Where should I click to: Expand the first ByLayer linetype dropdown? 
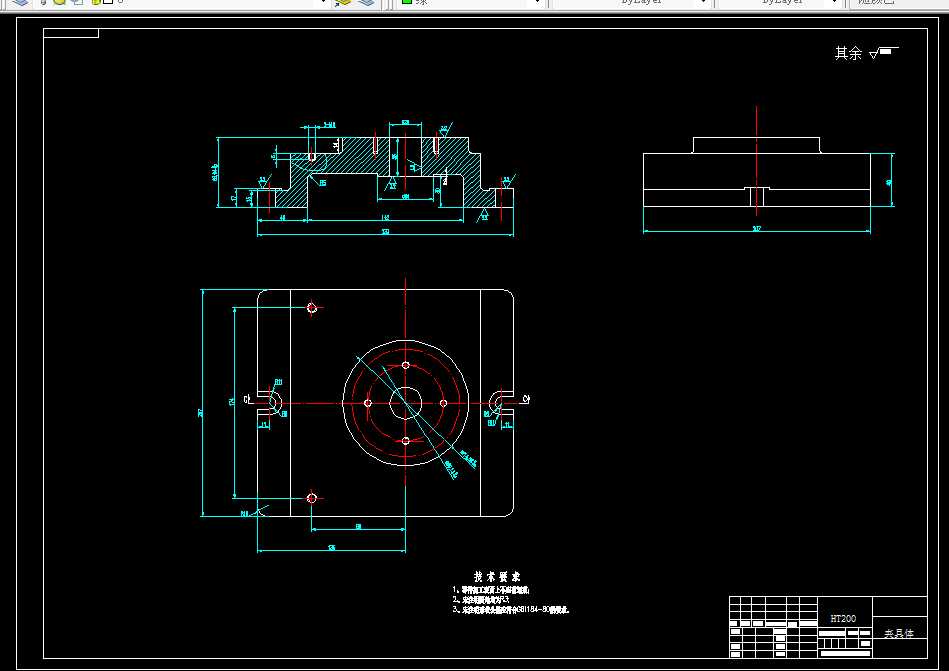click(703, 2)
